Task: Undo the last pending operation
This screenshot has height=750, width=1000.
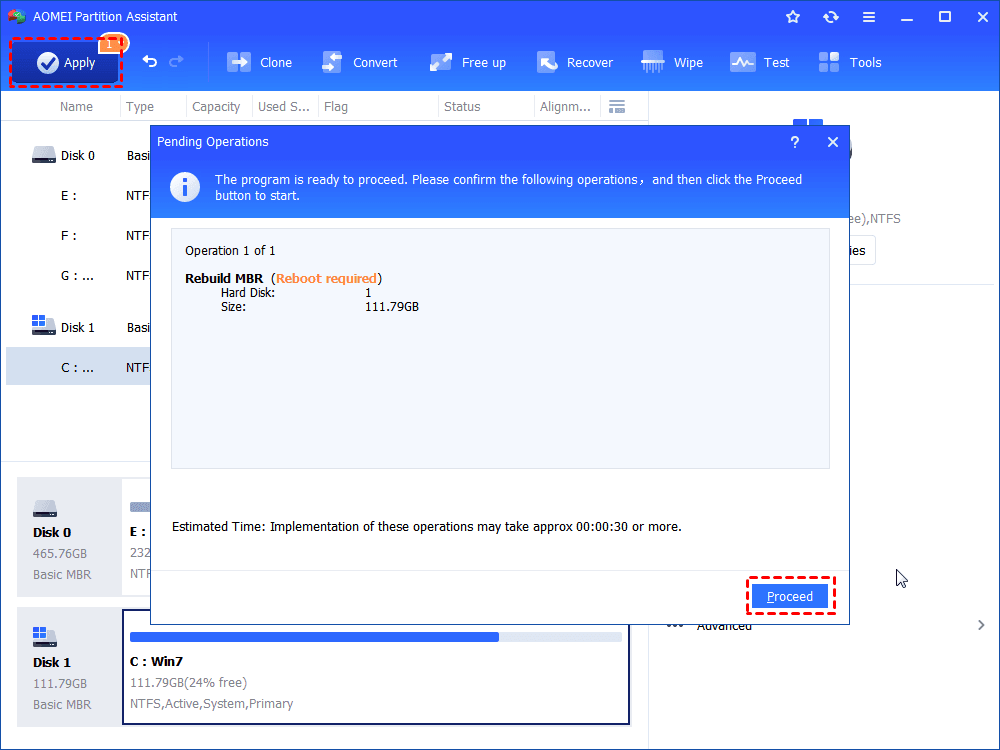Action: [x=150, y=62]
